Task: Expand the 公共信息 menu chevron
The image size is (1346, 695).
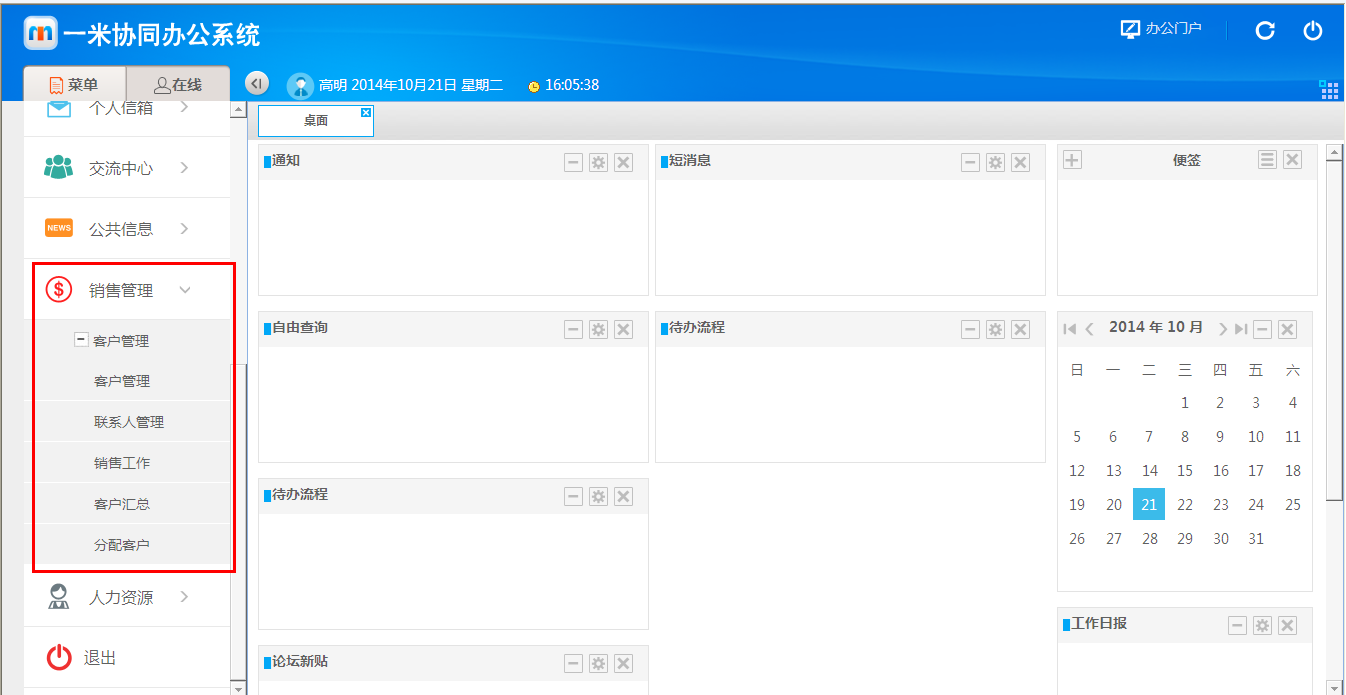Action: [x=184, y=229]
